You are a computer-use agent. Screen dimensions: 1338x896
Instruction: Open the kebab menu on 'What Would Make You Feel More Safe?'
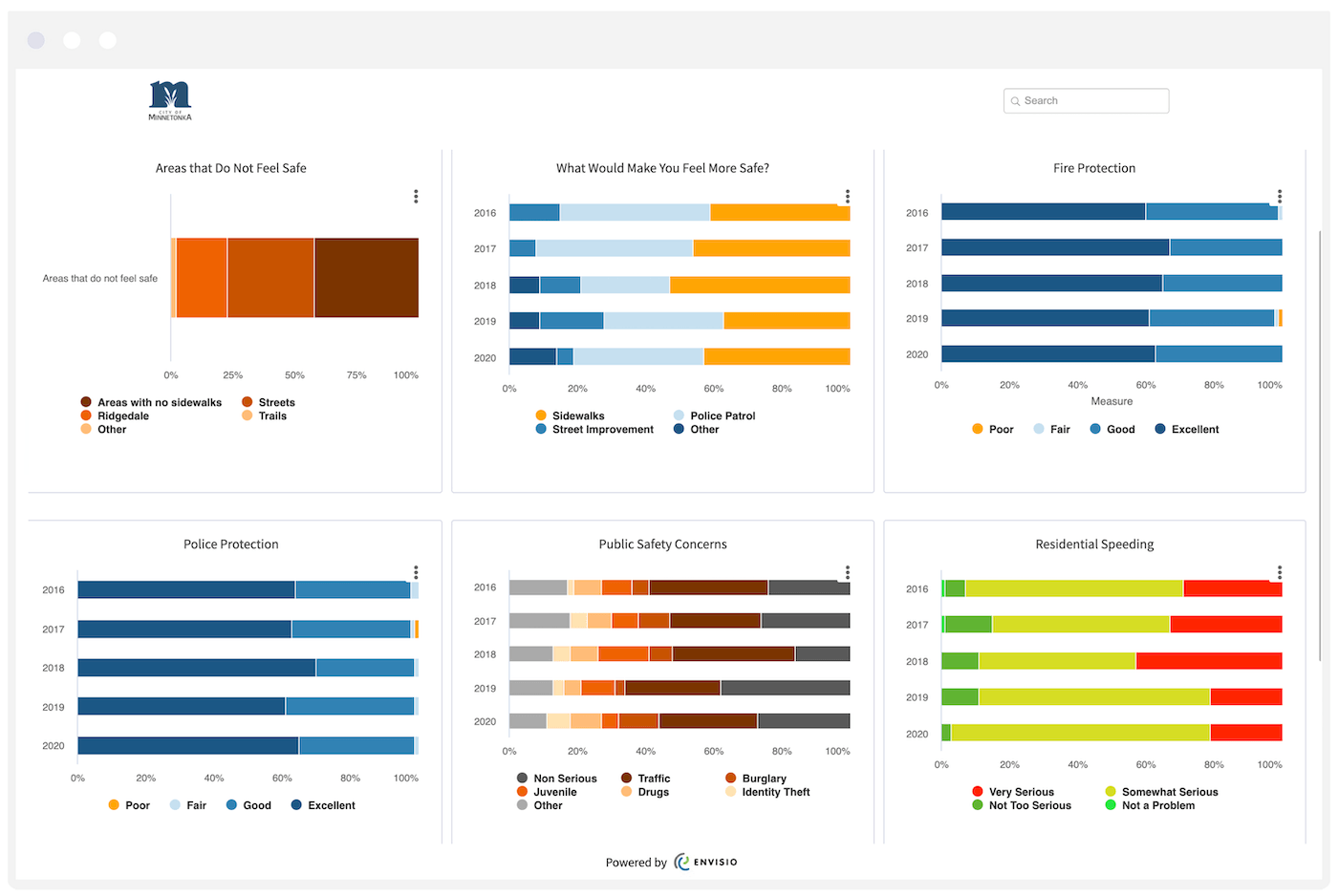pyautogui.click(x=847, y=196)
